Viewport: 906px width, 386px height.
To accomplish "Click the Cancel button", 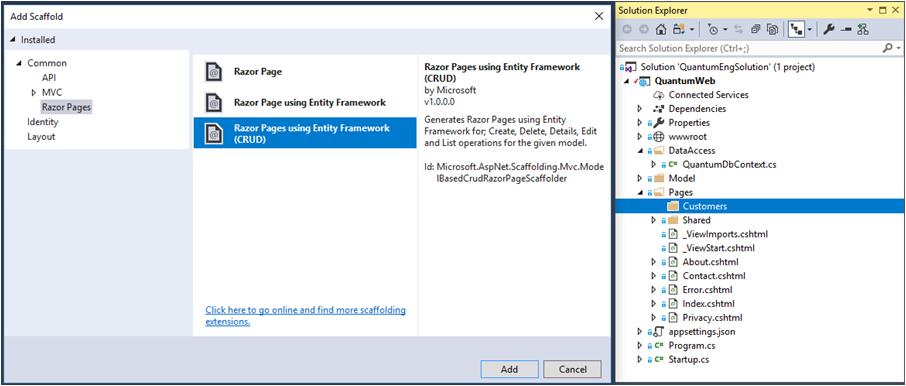I will tap(572, 369).
